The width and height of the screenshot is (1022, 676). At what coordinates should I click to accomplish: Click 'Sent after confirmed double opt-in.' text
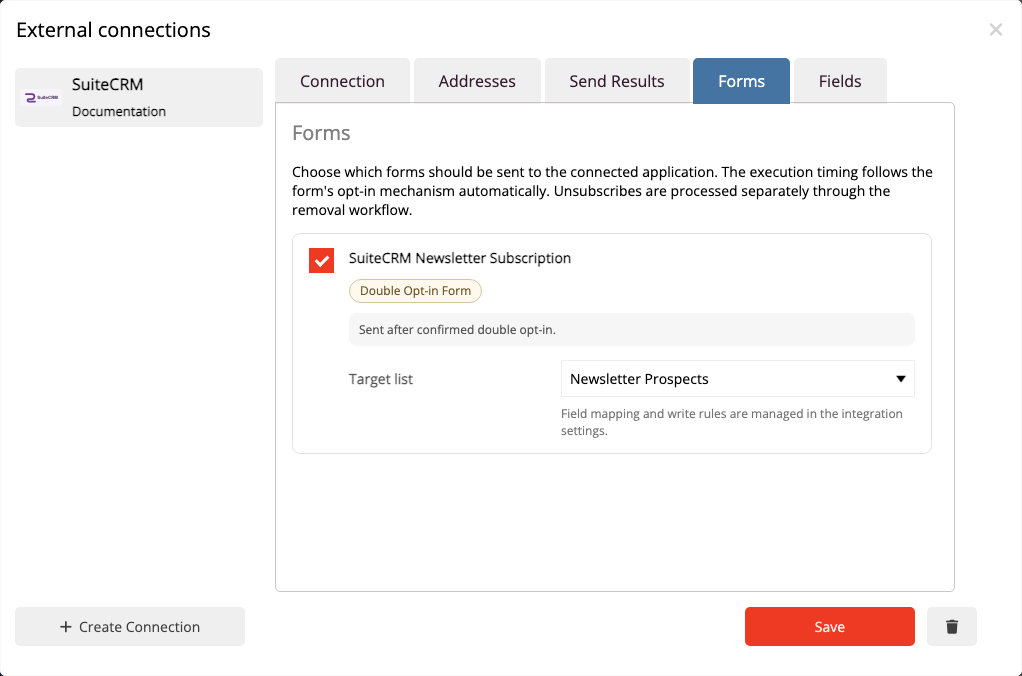(457, 330)
